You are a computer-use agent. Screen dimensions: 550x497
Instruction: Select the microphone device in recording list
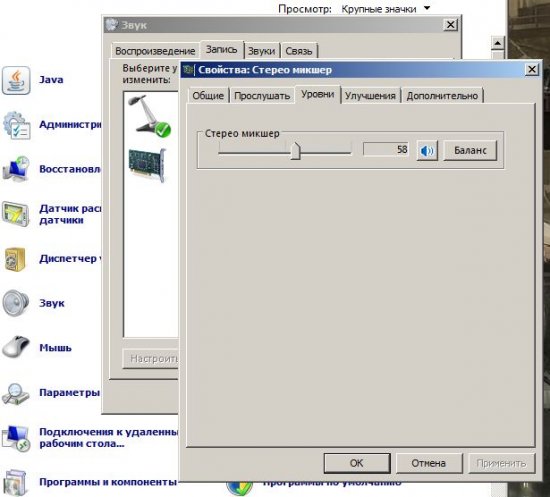coord(150,116)
